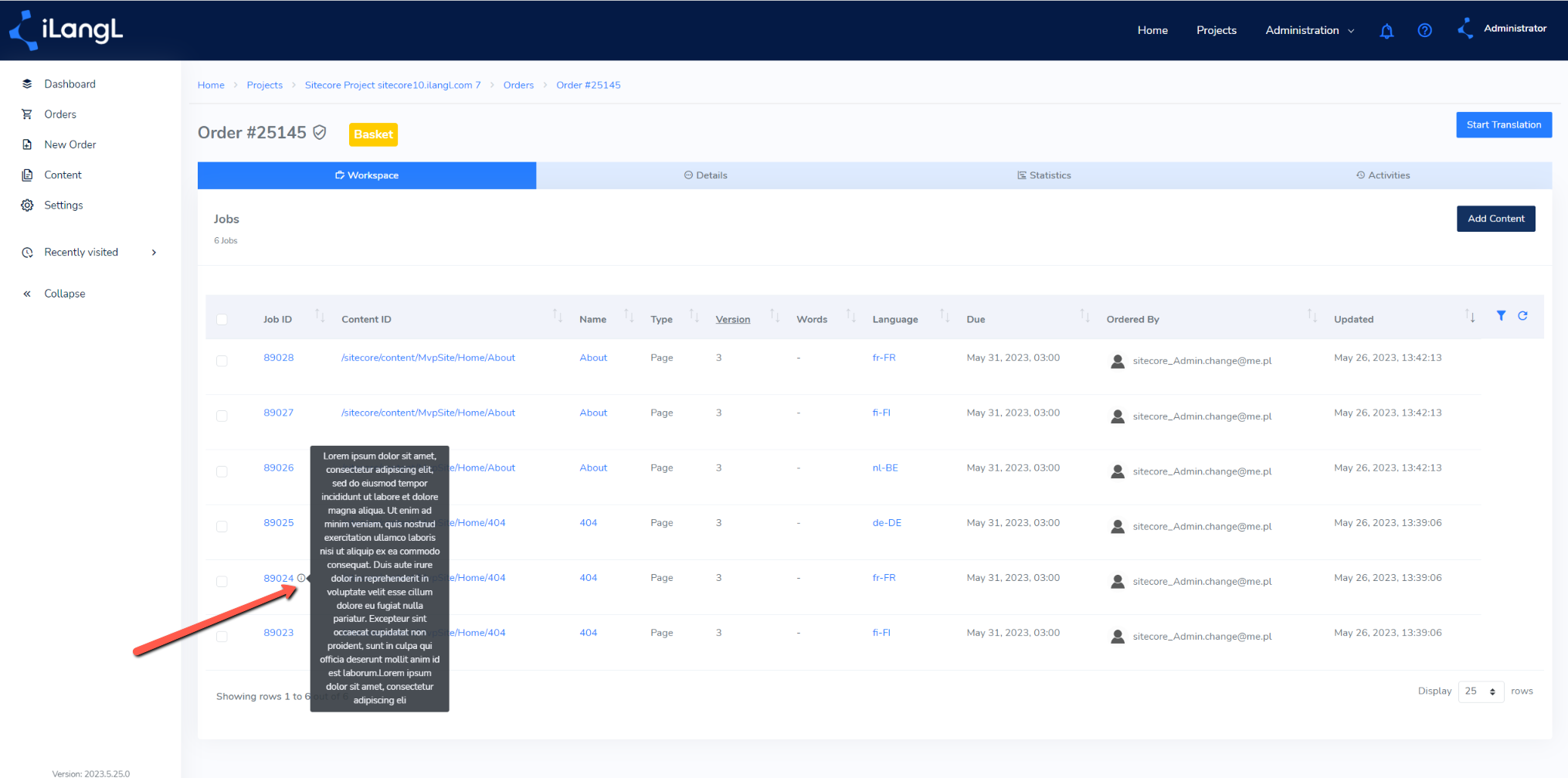Open de-DE language link for job 89025

tap(887, 523)
